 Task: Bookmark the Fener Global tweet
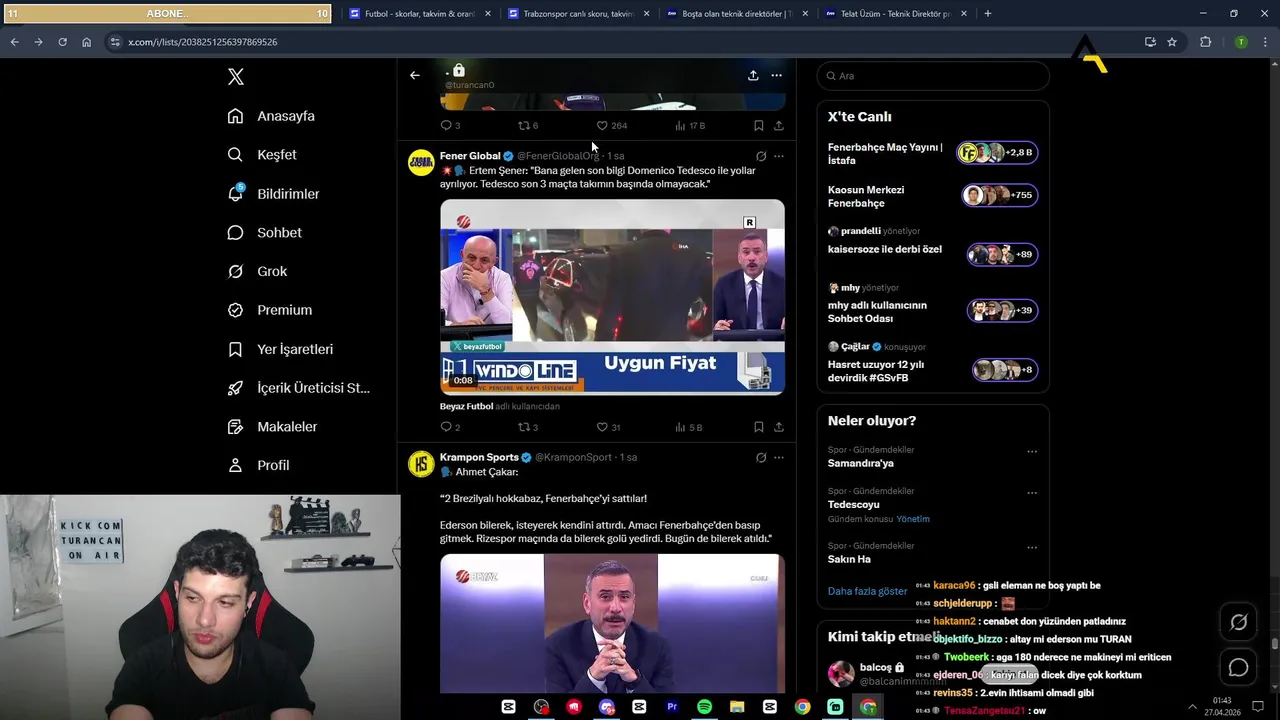point(758,427)
